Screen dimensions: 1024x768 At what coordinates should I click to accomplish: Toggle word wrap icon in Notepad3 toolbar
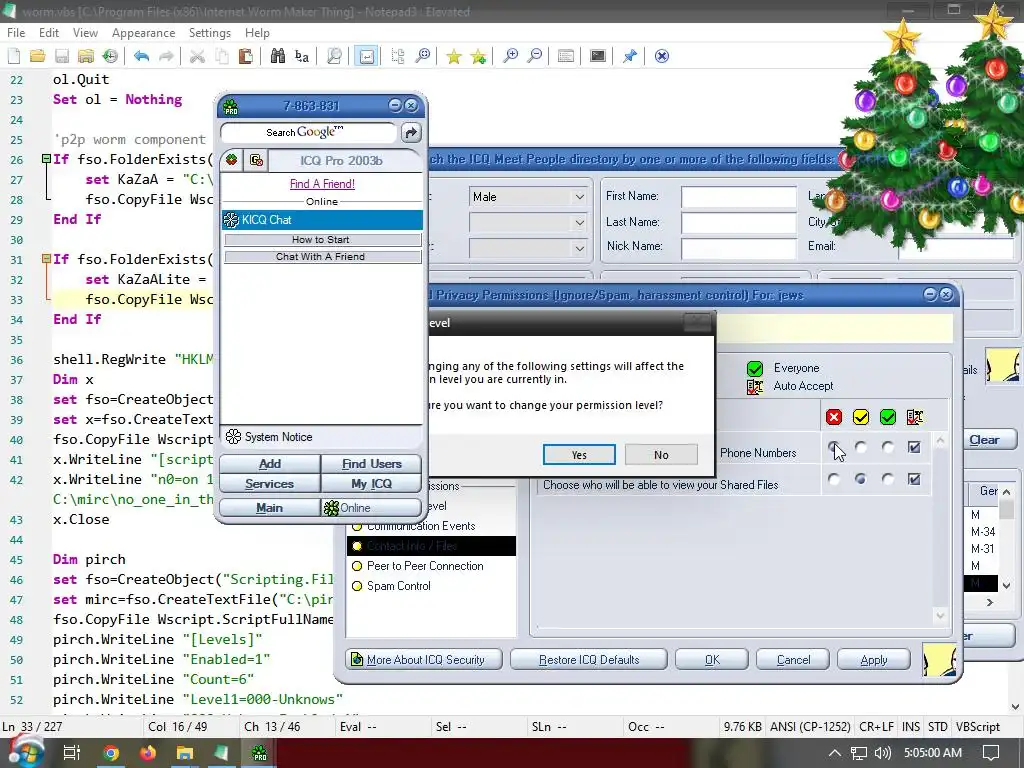point(366,56)
